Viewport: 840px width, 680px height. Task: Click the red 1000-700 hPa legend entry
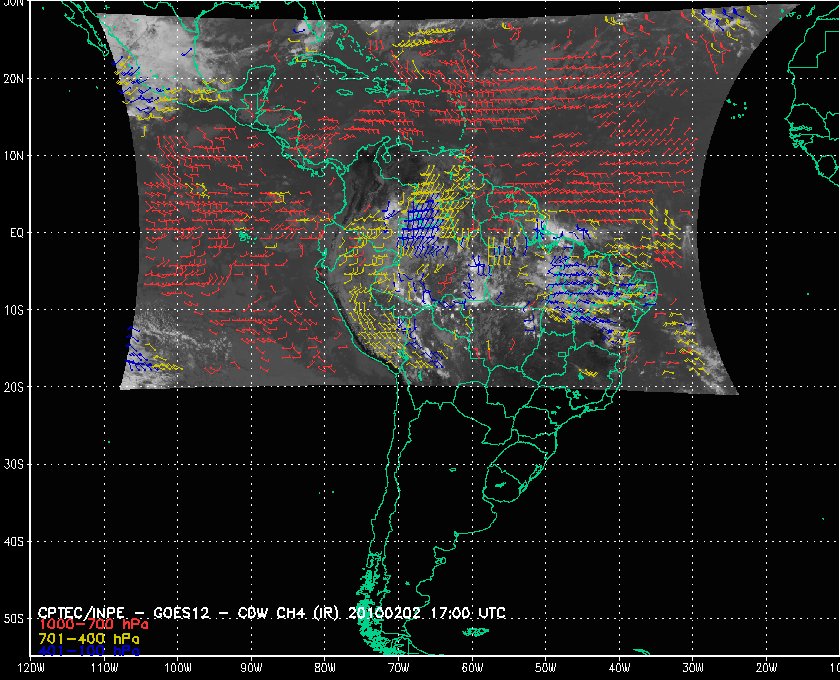pos(93,625)
